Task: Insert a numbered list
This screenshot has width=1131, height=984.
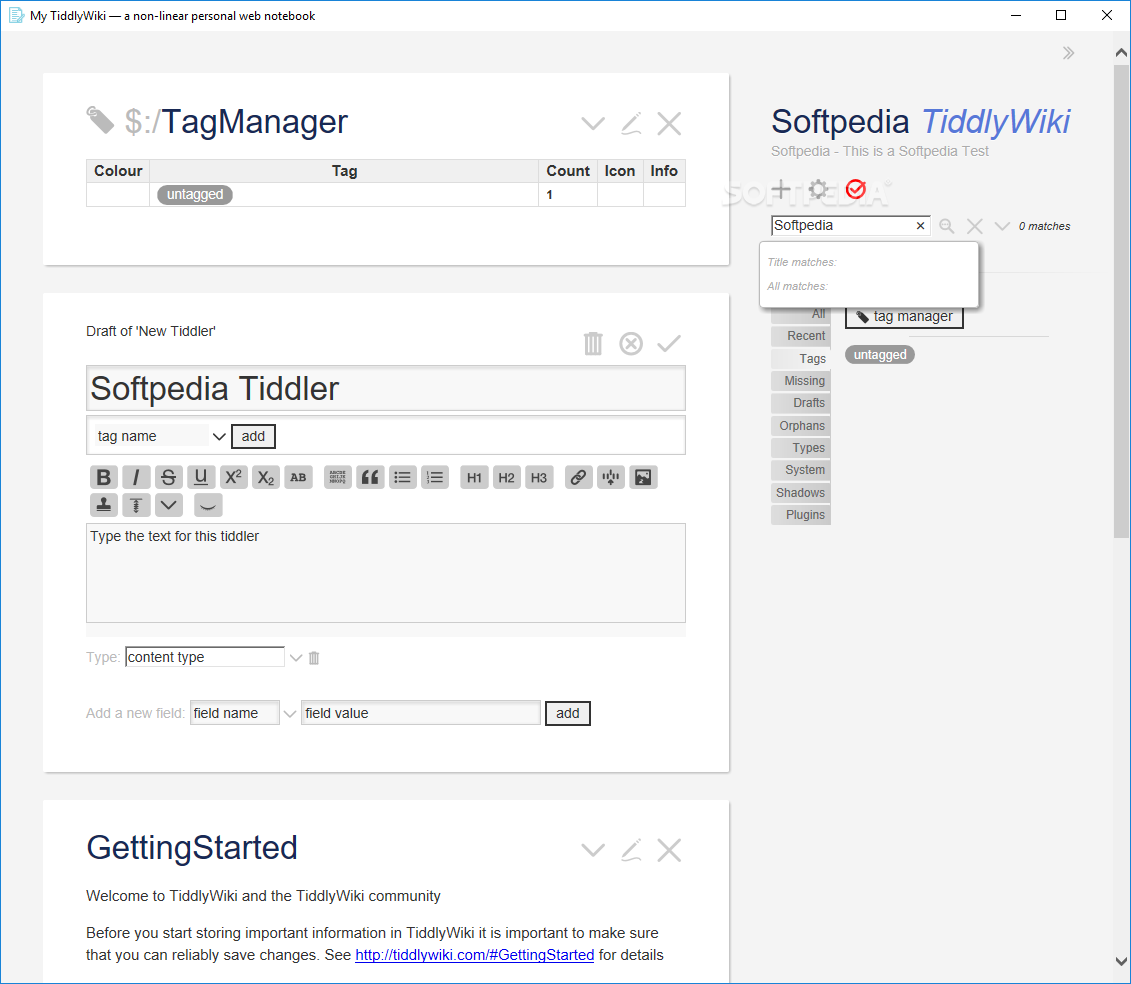Action: 435,477
